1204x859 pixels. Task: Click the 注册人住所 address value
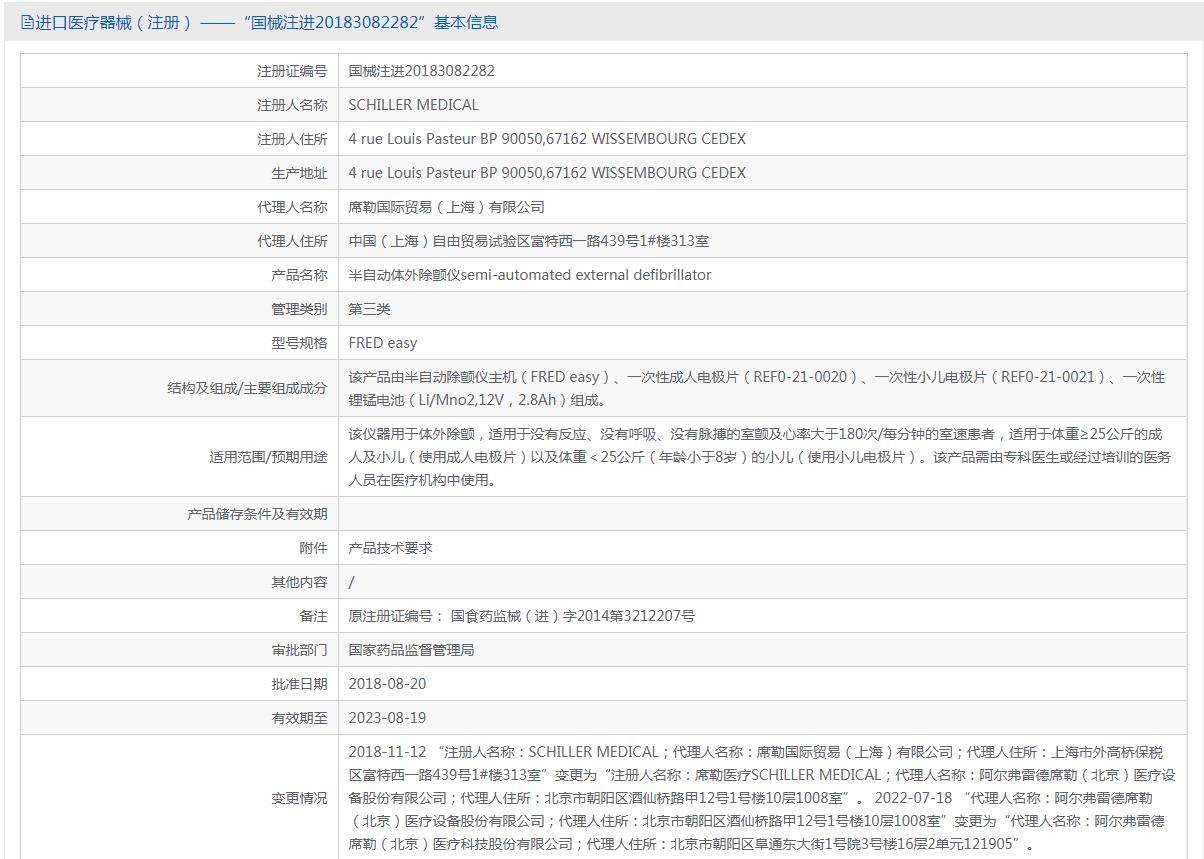pyautogui.click(x=547, y=139)
